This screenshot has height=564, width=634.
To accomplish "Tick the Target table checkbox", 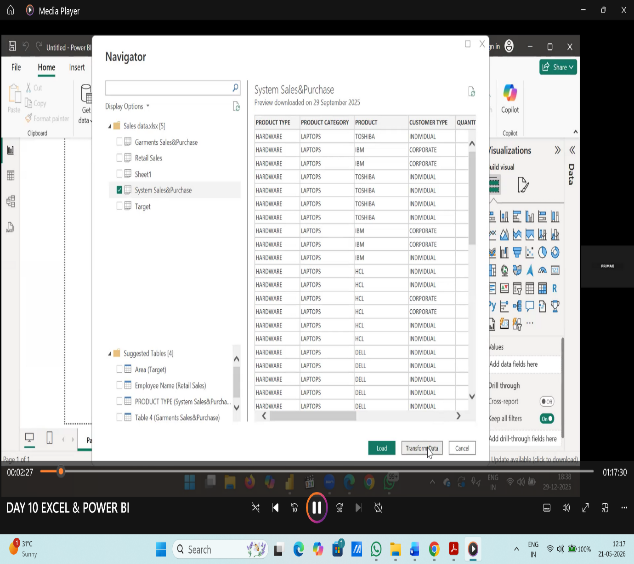I will point(119,206).
